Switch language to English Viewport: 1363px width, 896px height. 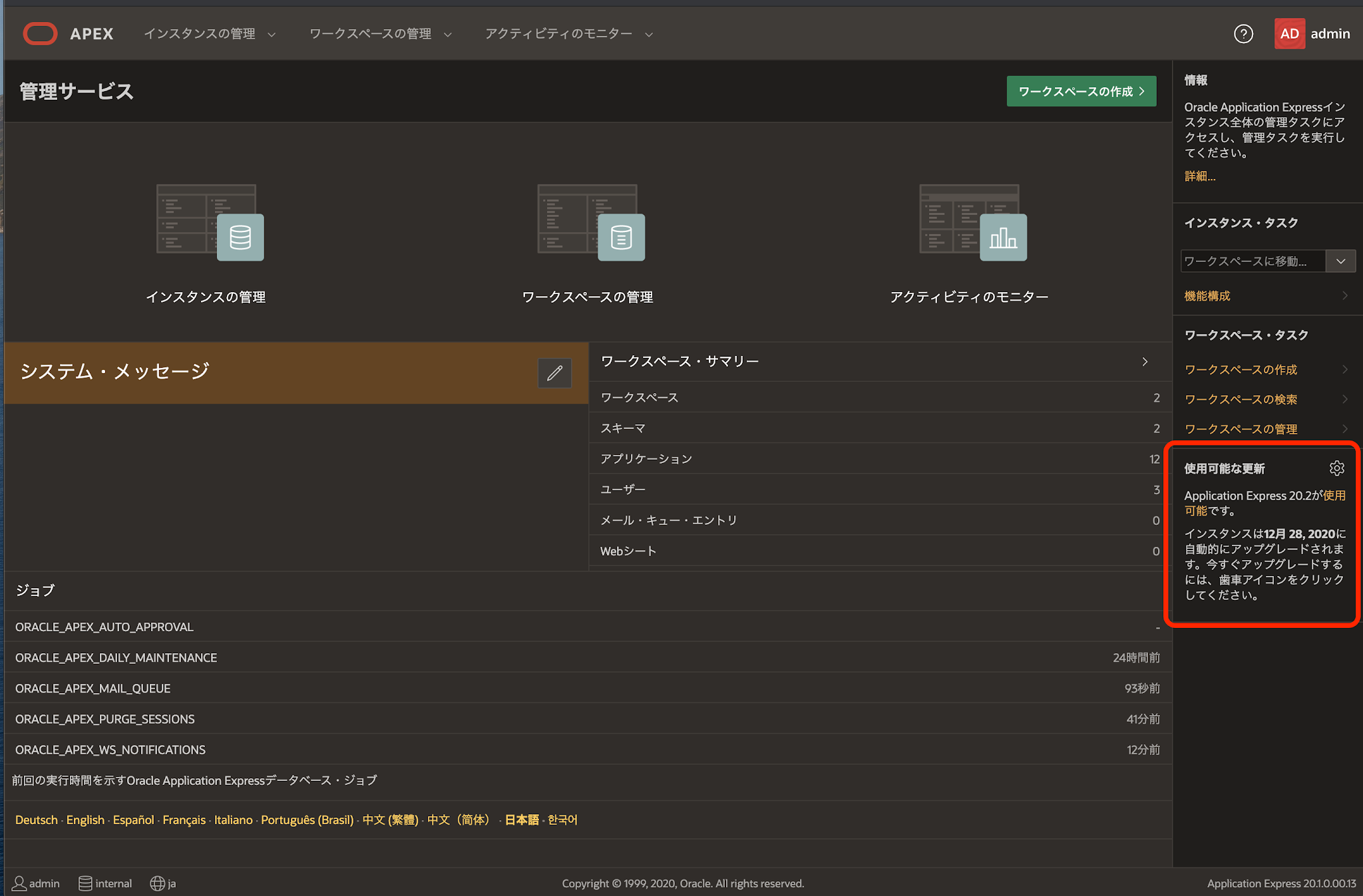(x=85, y=820)
